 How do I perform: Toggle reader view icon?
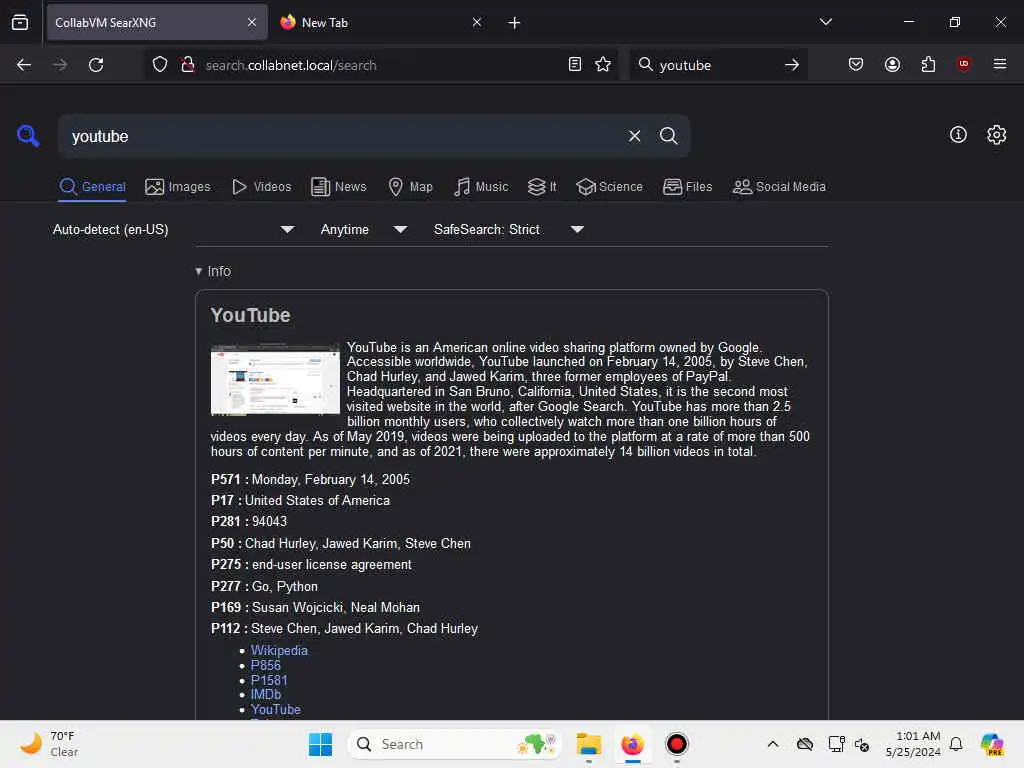[575, 64]
